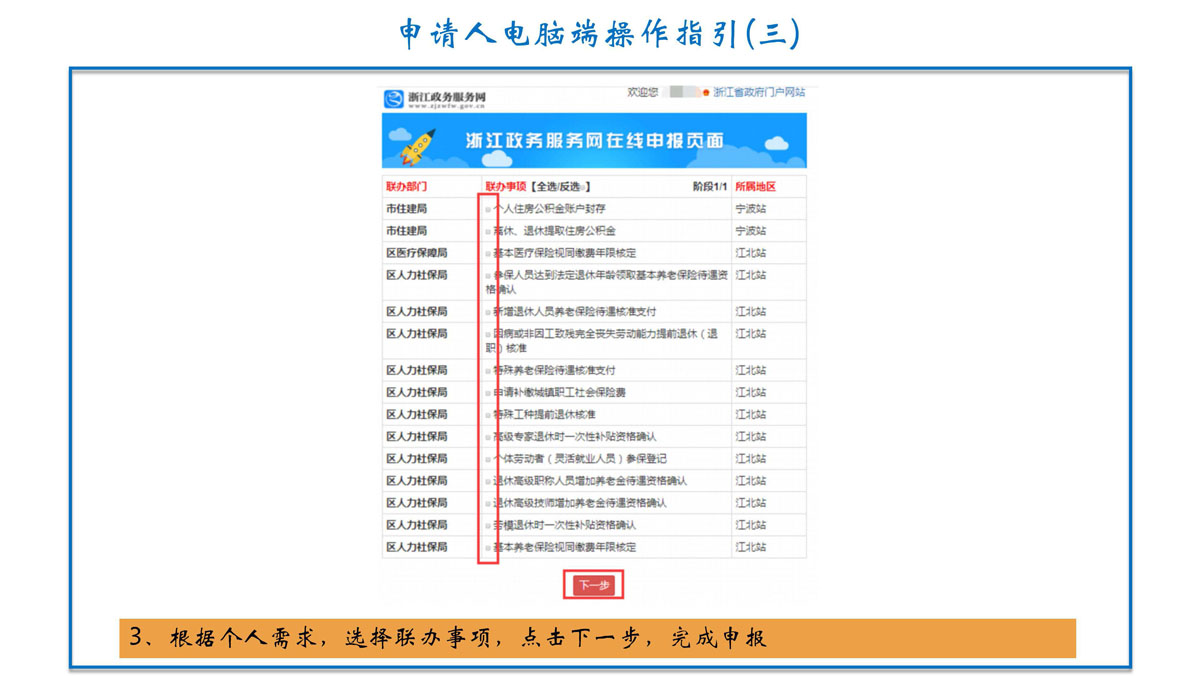
Task: Select 基本养老保险视同缴费年限核定 checkbox
Action: (489, 548)
